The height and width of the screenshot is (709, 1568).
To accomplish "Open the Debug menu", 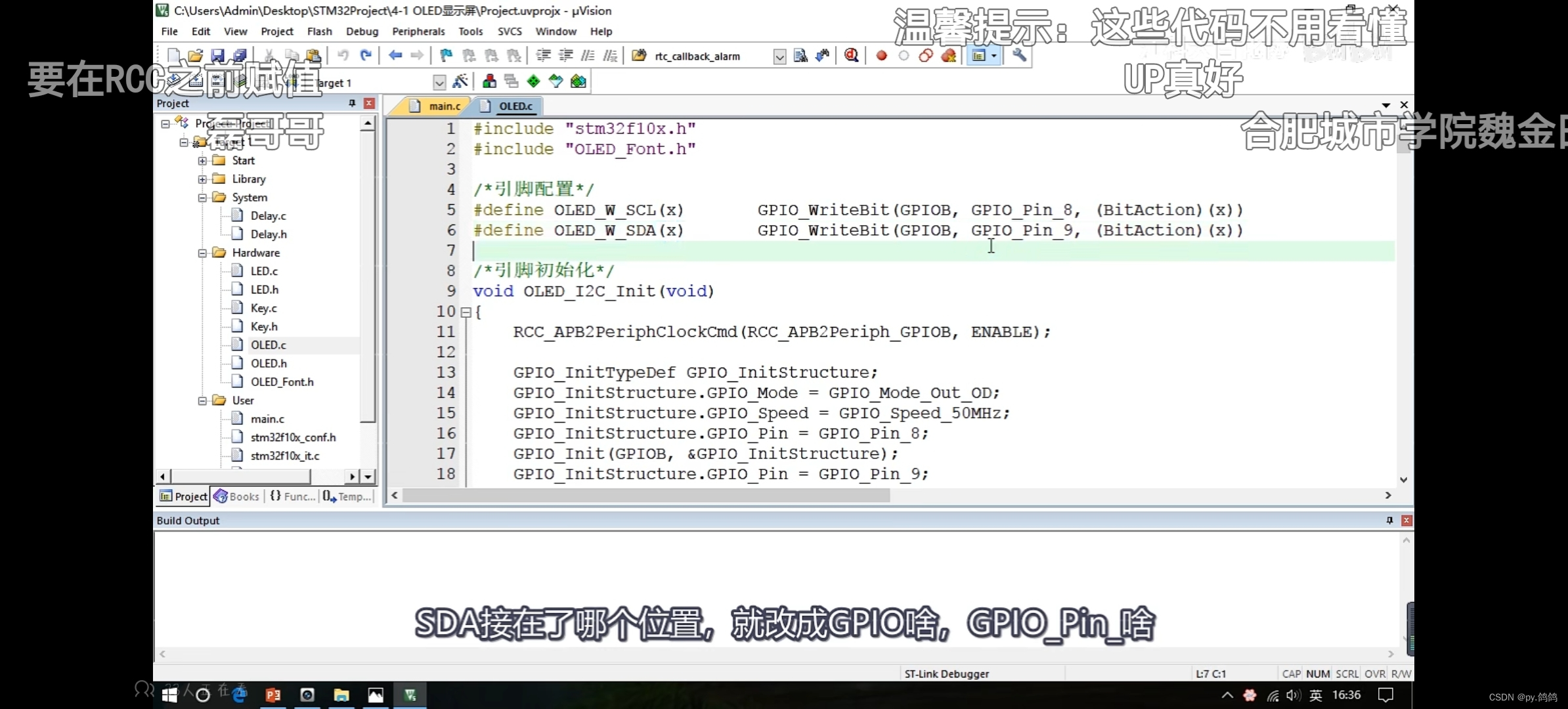I will point(362,32).
